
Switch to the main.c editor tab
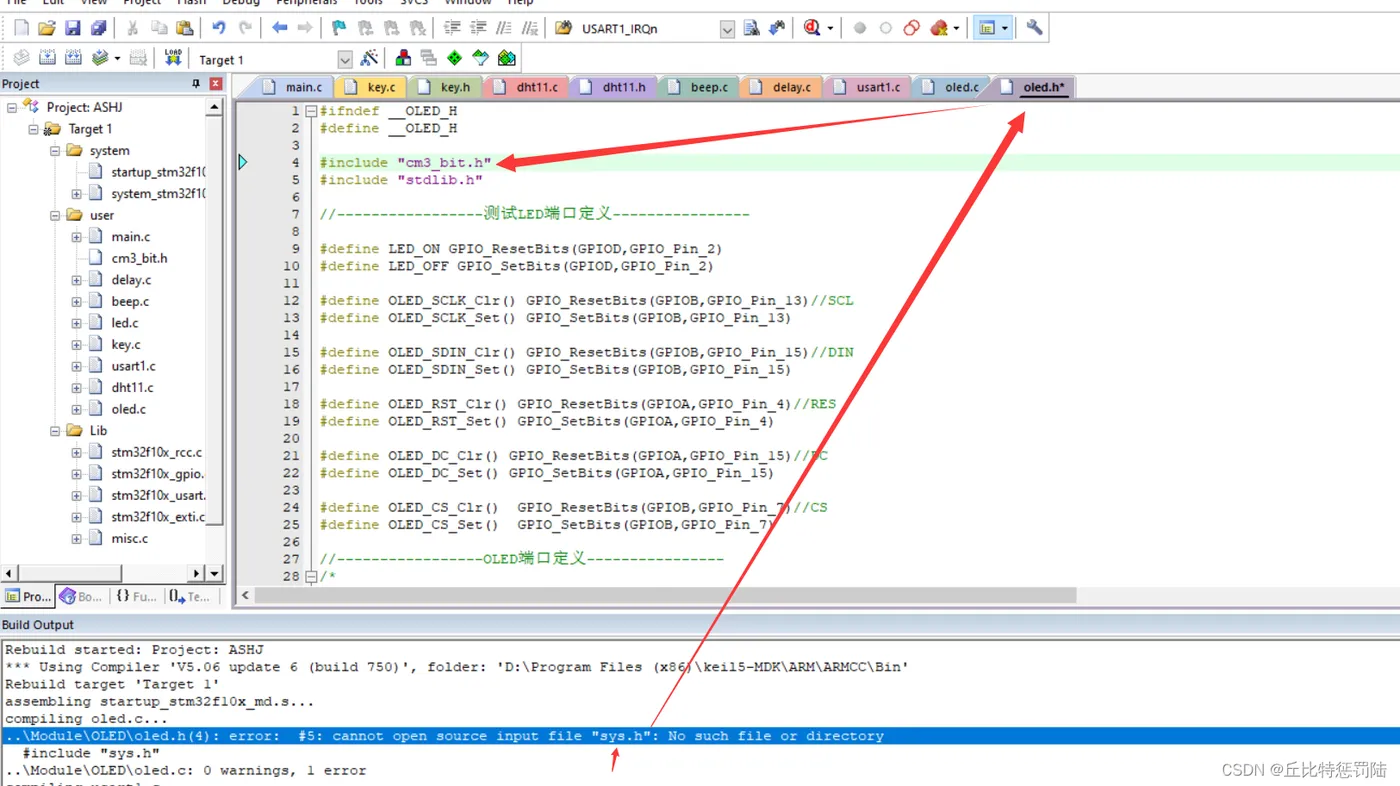(292, 87)
